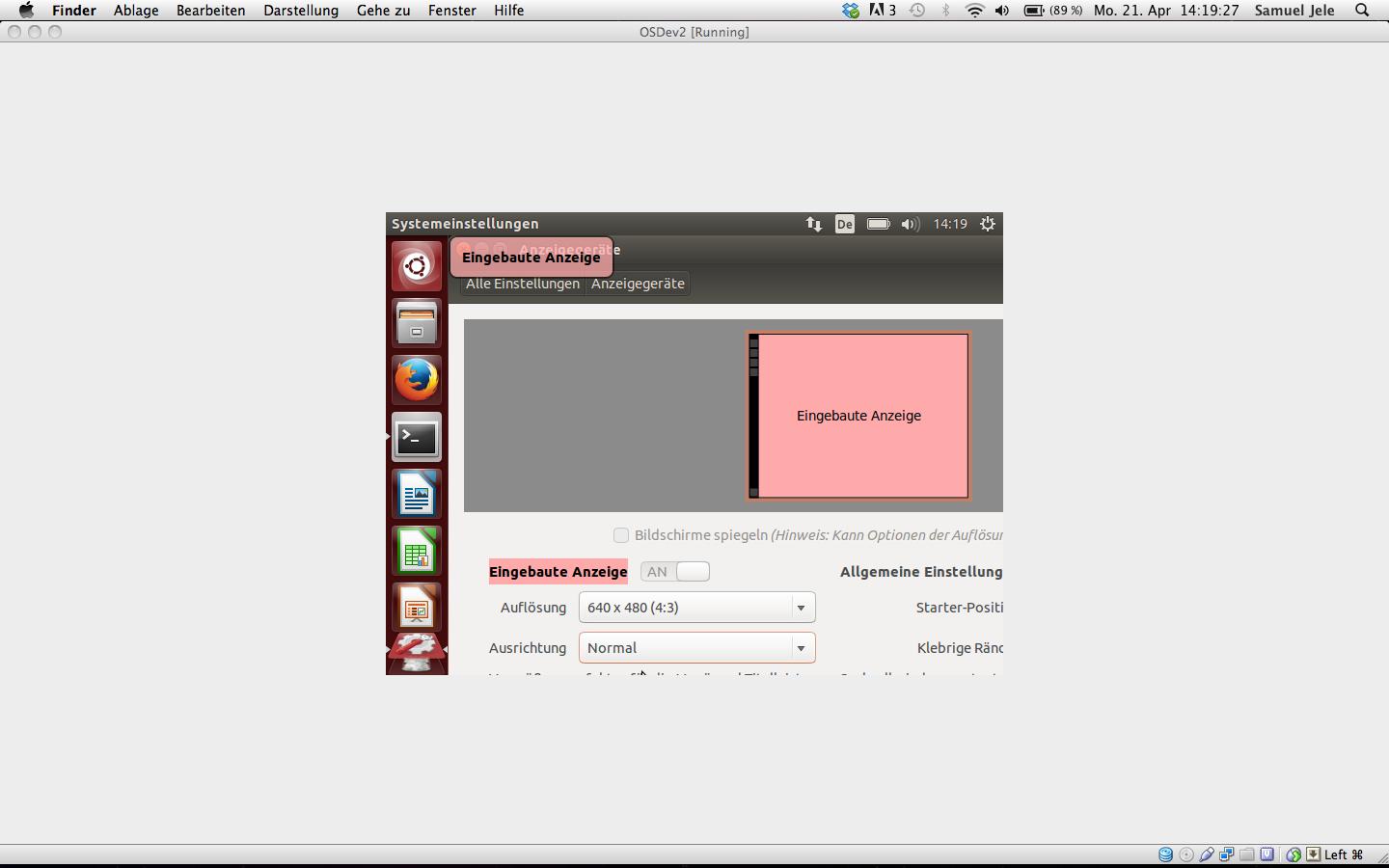Viewport: 1389px width, 868px height.
Task: Click the Auflösung label
Action: coord(533,608)
